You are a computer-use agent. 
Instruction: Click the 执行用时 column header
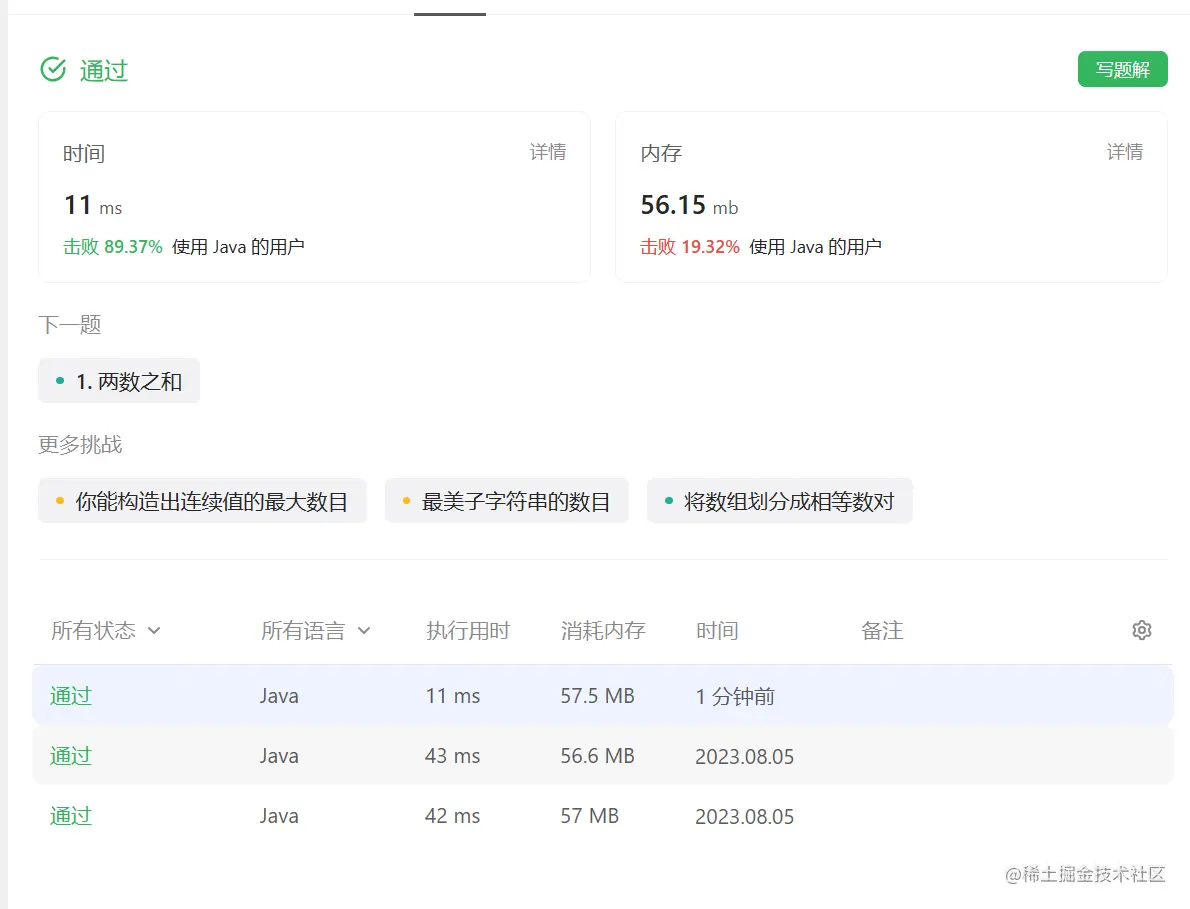click(x=468, y=631)
